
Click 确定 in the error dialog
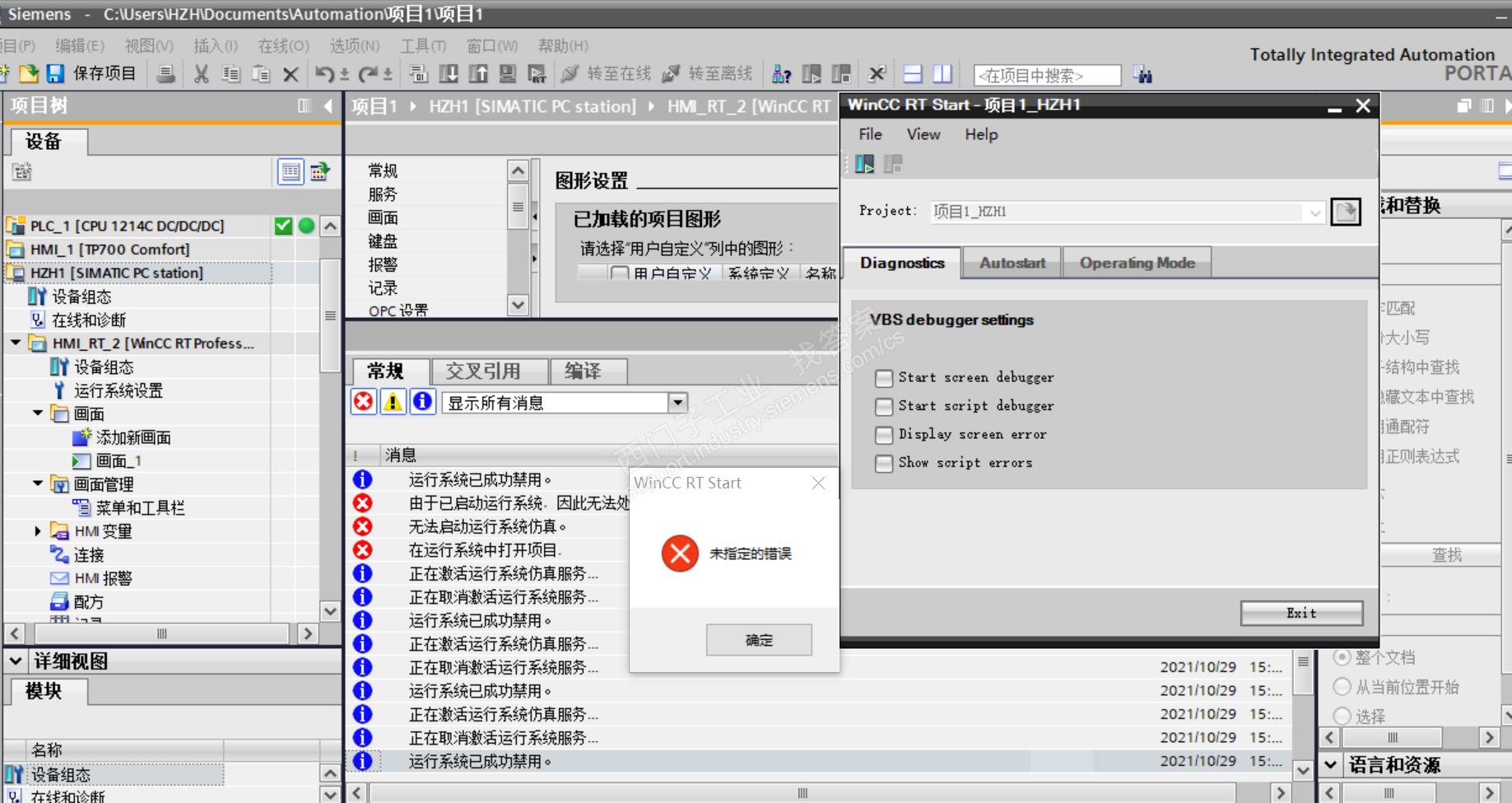759,640
